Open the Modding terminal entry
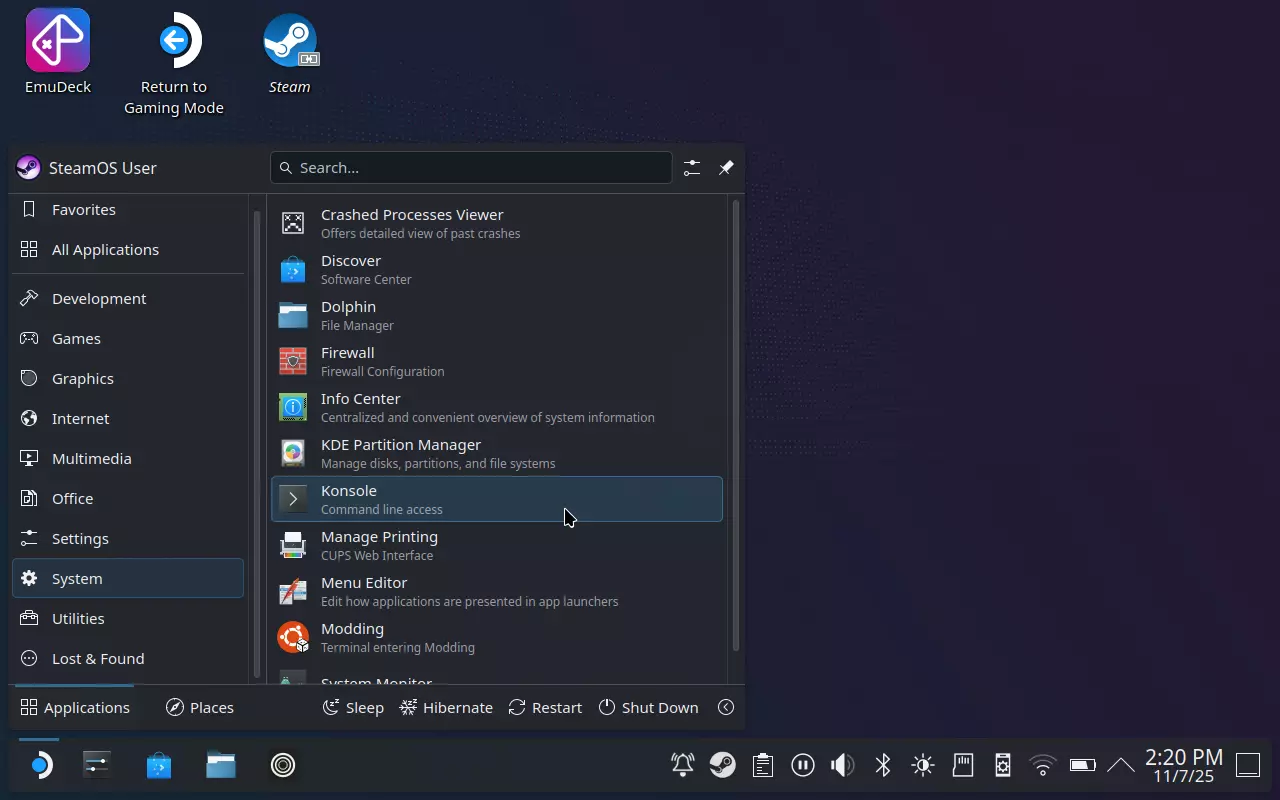Viewport: 1280px width, 800px height. 497,637
